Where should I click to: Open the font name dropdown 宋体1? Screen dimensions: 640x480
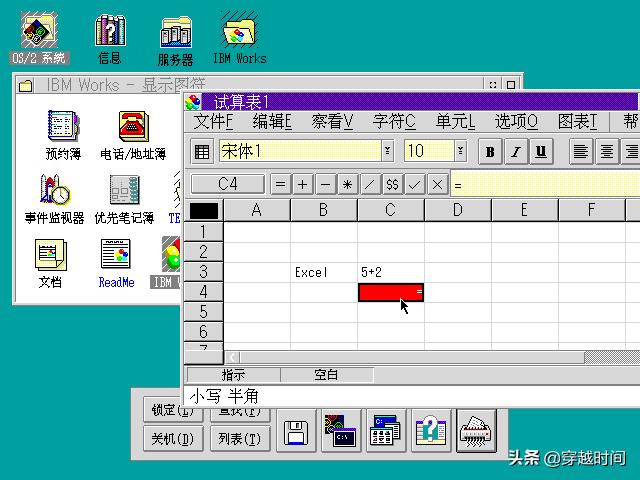388,151
